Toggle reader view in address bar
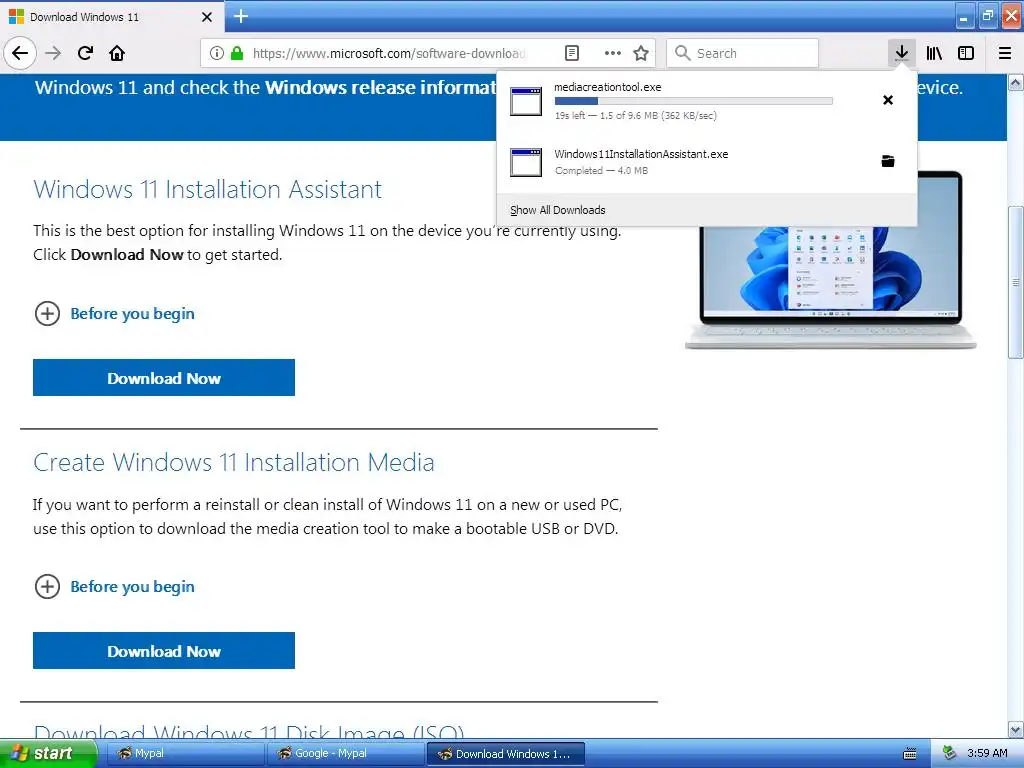The width and height of the screenshot is (1024, 768). 571,53
